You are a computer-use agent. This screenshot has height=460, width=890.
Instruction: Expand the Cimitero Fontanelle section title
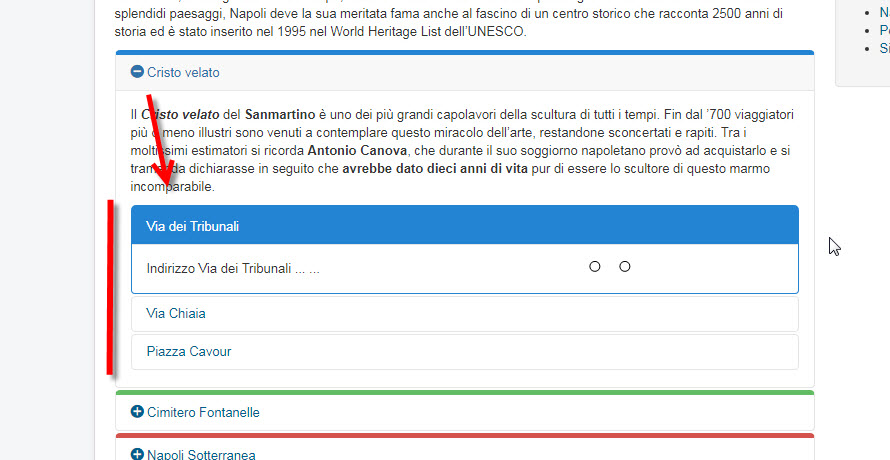coord(203,412)
